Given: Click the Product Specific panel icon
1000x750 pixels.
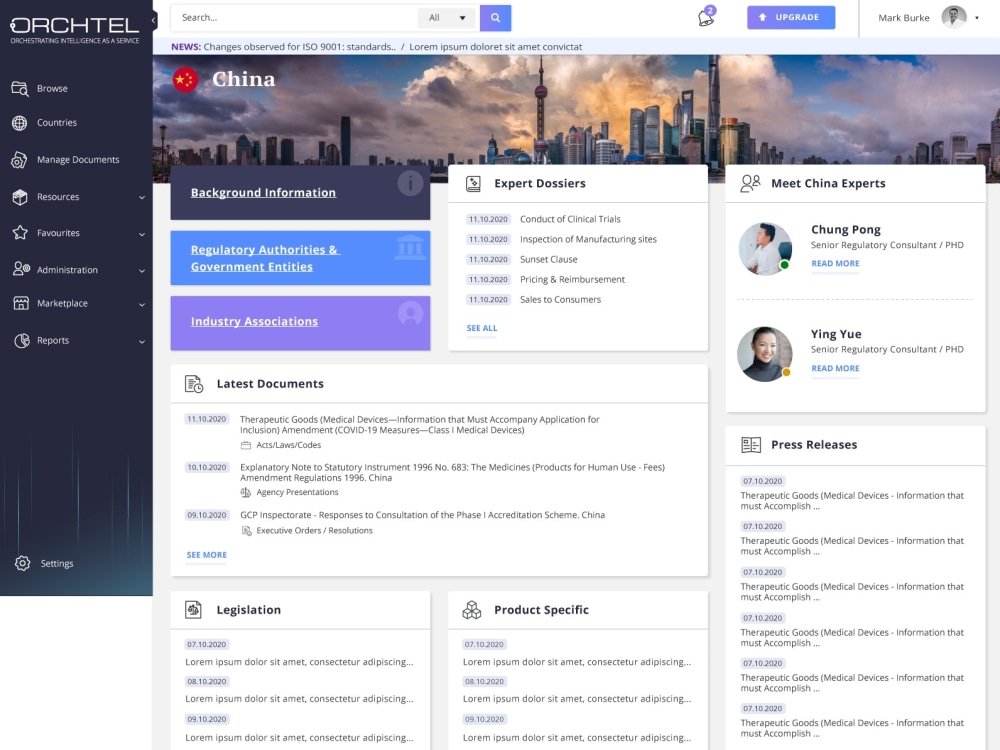Looking at the screenshot, I should click(x=472, y=609).
